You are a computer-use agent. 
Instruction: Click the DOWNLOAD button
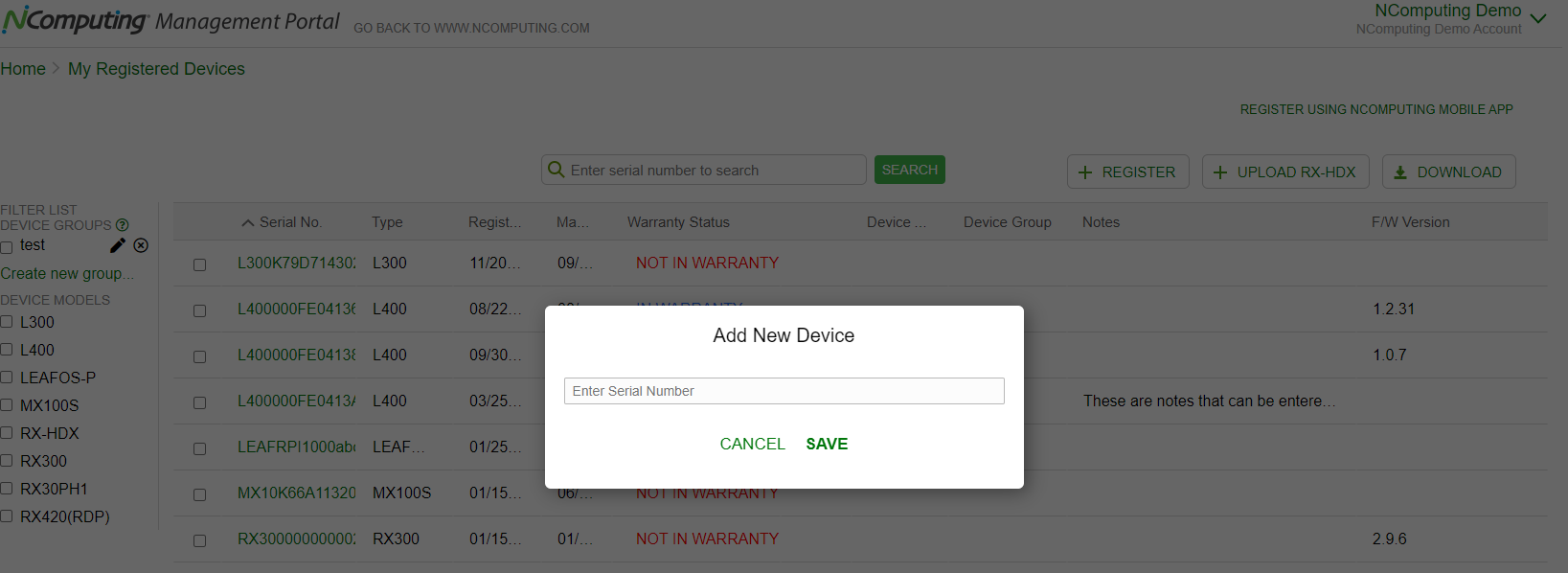pos(1449,172)
